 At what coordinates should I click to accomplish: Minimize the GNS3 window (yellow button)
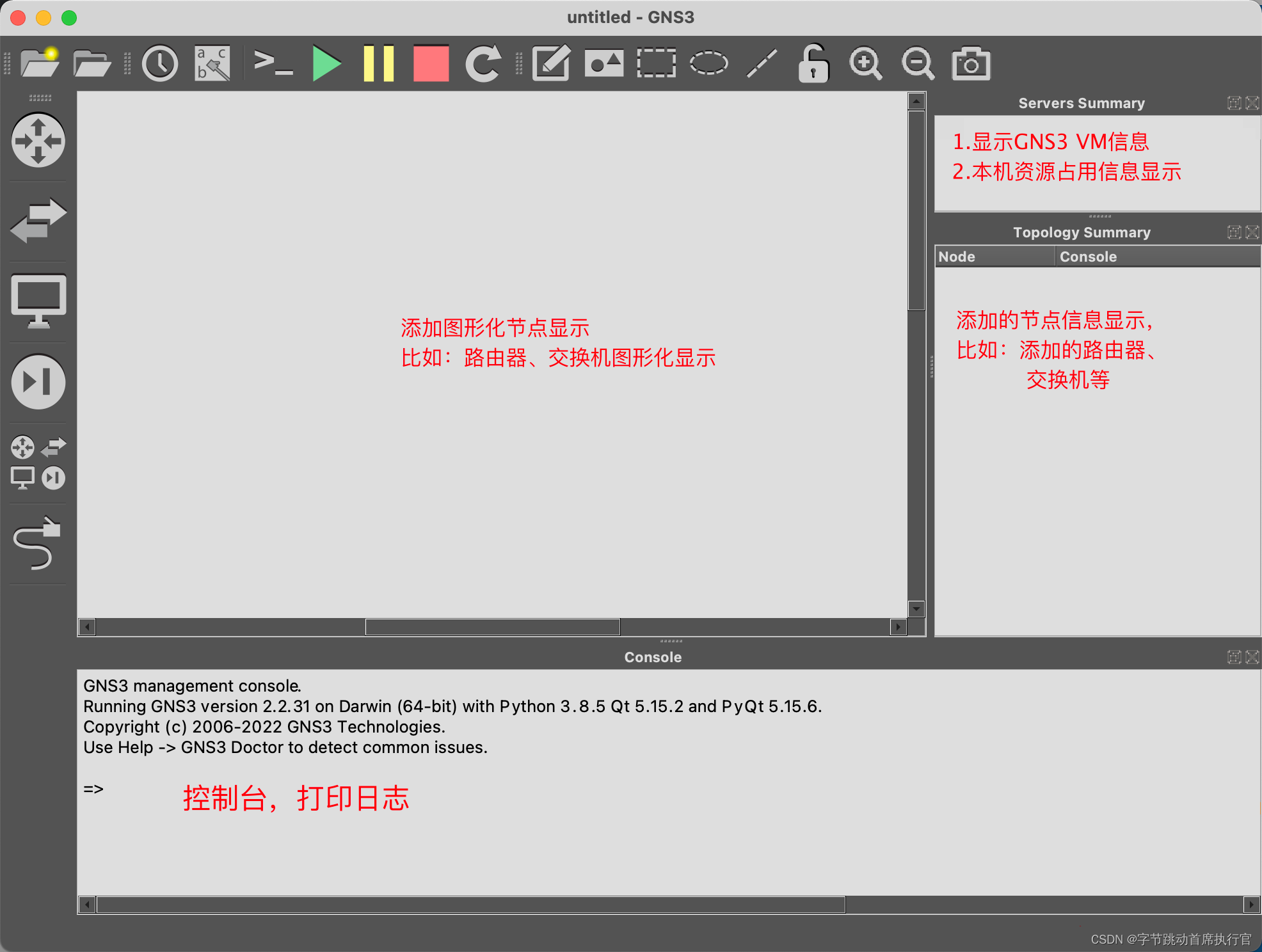pos(44,18)
